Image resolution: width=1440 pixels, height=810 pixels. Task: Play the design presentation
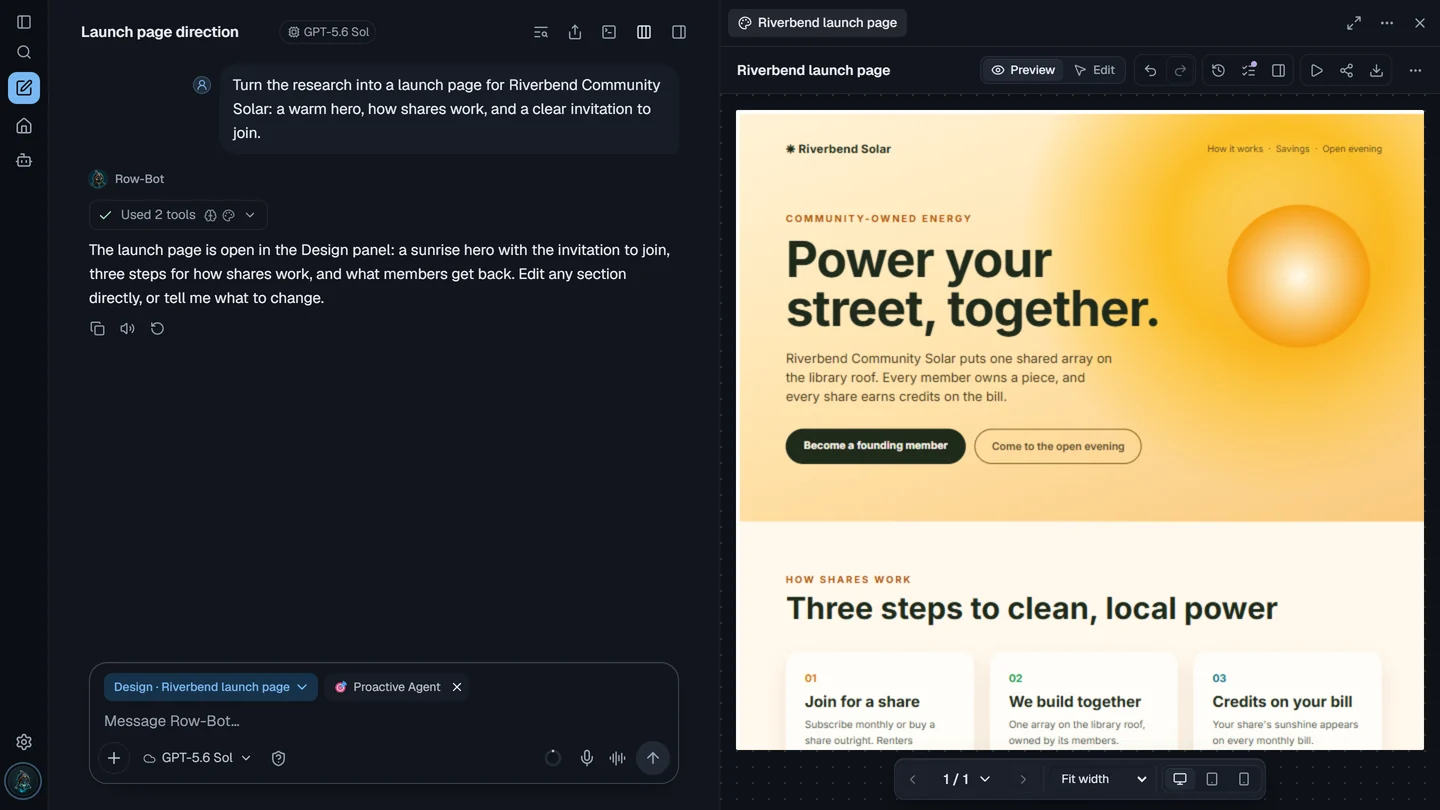(x=1316, y=70)
